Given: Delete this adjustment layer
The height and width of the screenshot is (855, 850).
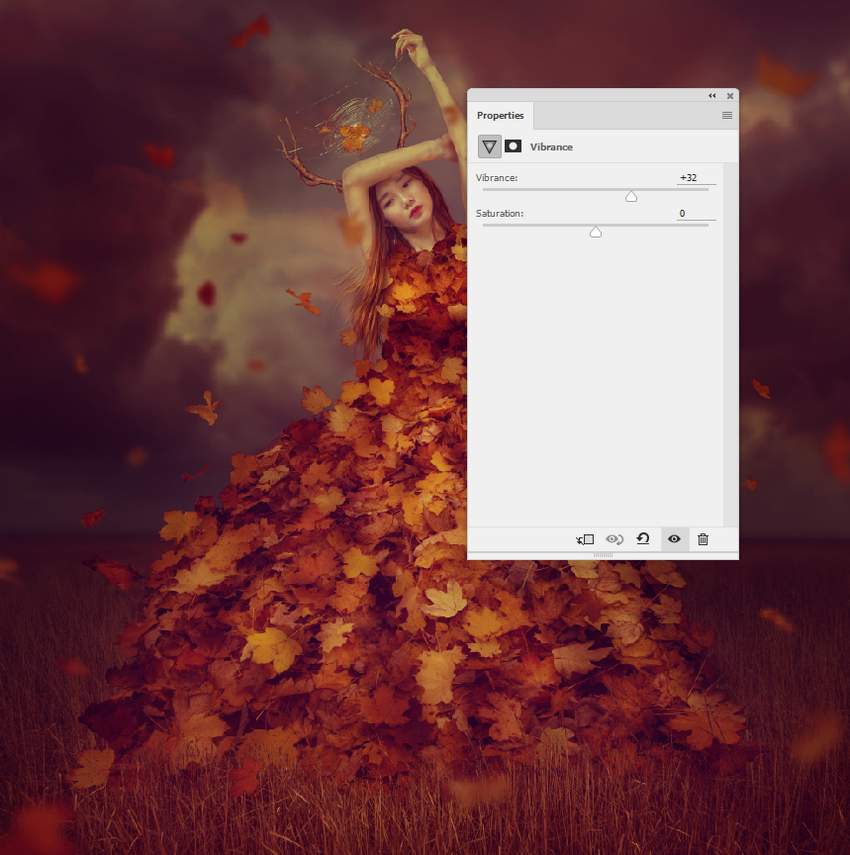Looking at the screenshot, I should pyautogui.click(x=703, y=539).
